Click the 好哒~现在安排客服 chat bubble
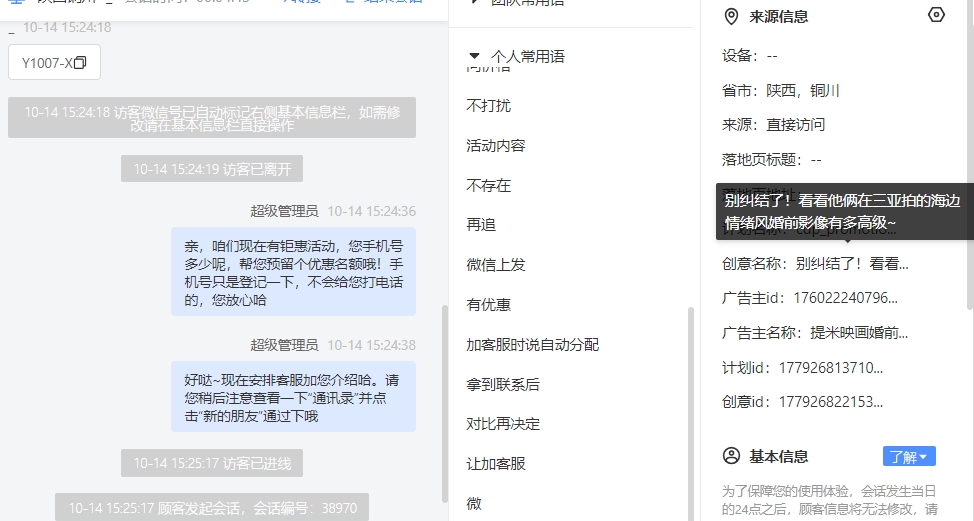Screen dimensions: 974x521 click(293, 397)
